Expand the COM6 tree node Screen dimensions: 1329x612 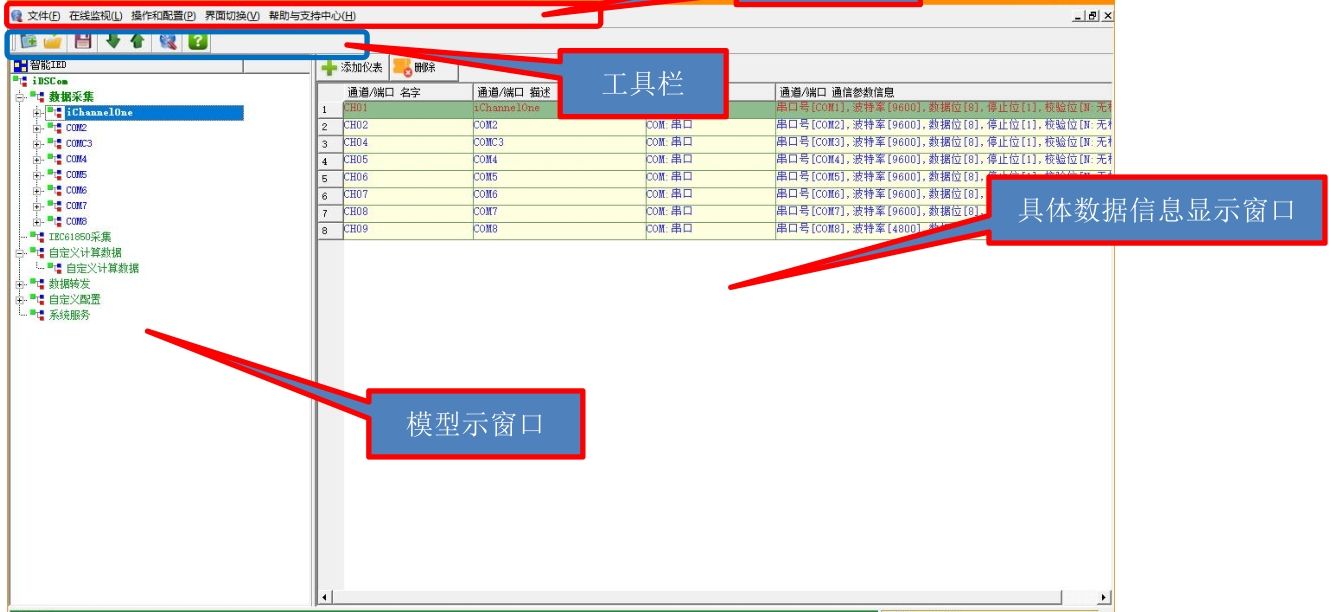[x=37, y=190]
